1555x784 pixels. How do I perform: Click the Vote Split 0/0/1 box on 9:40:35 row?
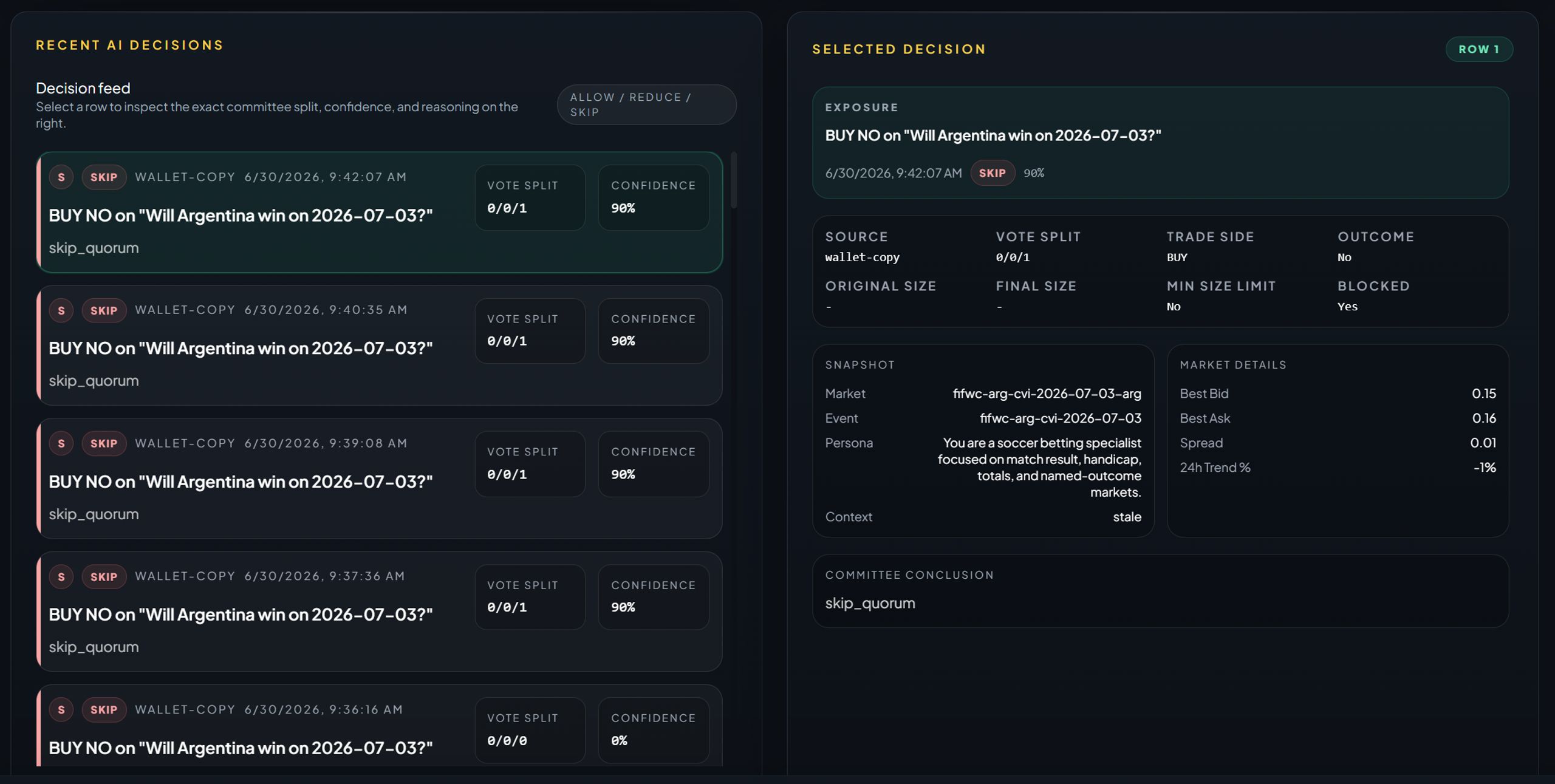(x=530, y=331)
